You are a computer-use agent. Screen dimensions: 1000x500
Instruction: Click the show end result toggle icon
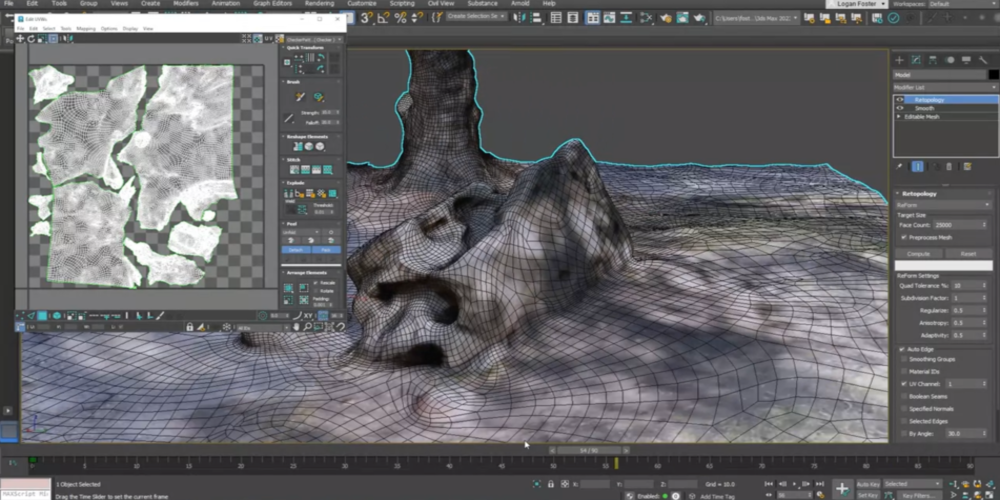pyautogui.click(x=917, y=166)
